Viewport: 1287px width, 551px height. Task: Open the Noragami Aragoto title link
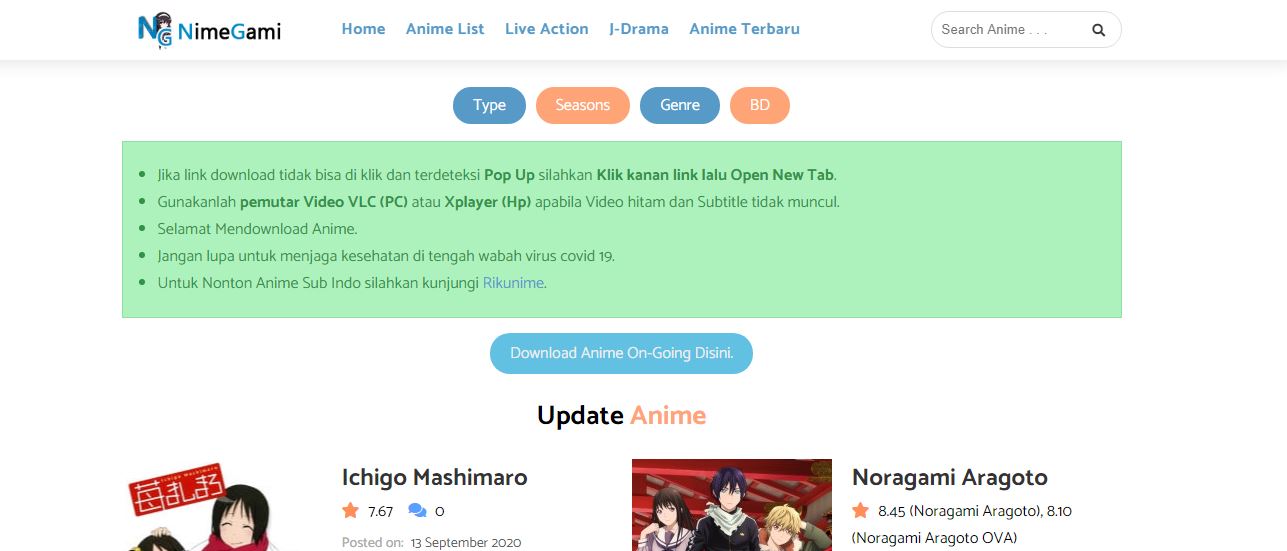[x=950, y=477]
